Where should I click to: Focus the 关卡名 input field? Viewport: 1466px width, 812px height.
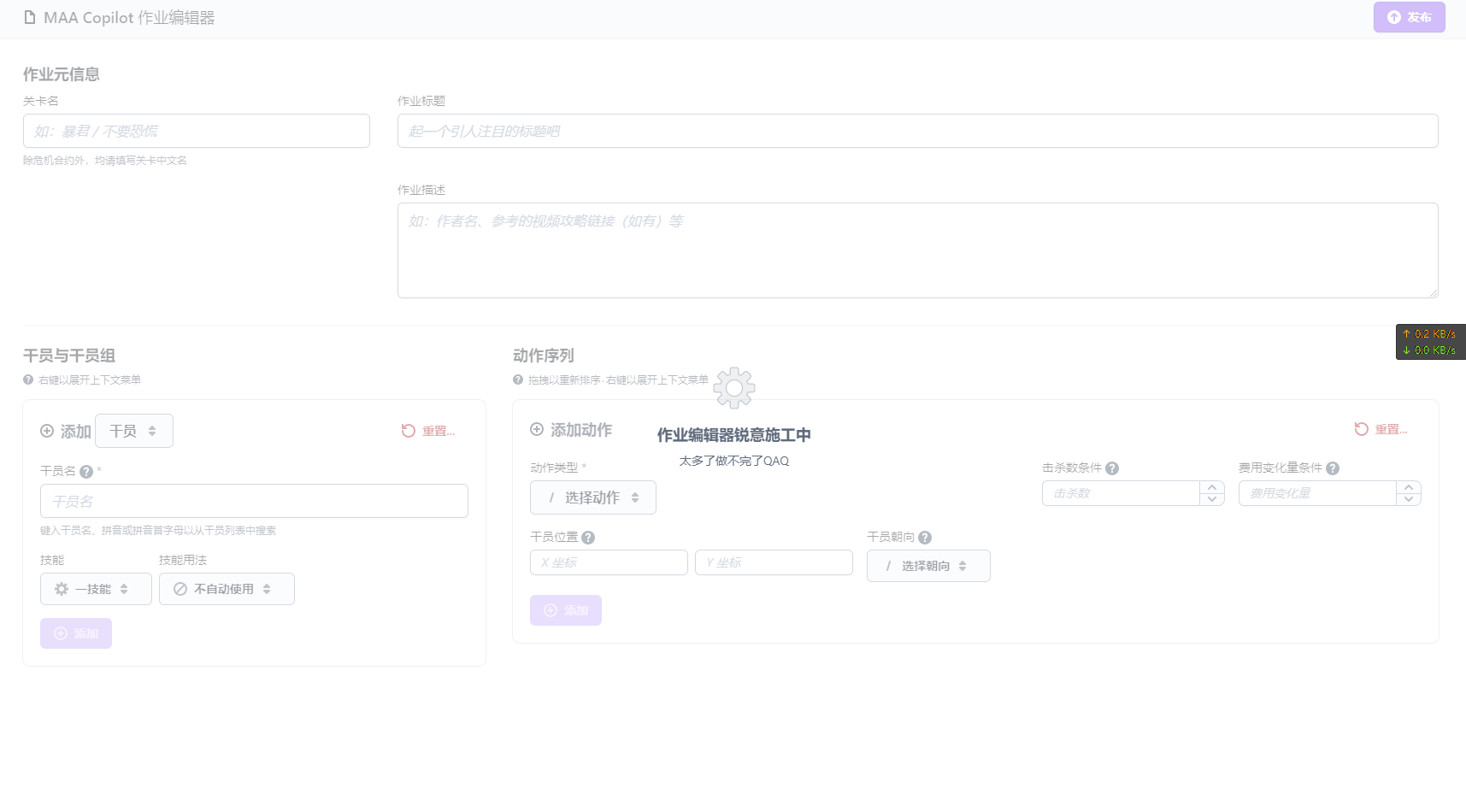(x=197, y=131)
